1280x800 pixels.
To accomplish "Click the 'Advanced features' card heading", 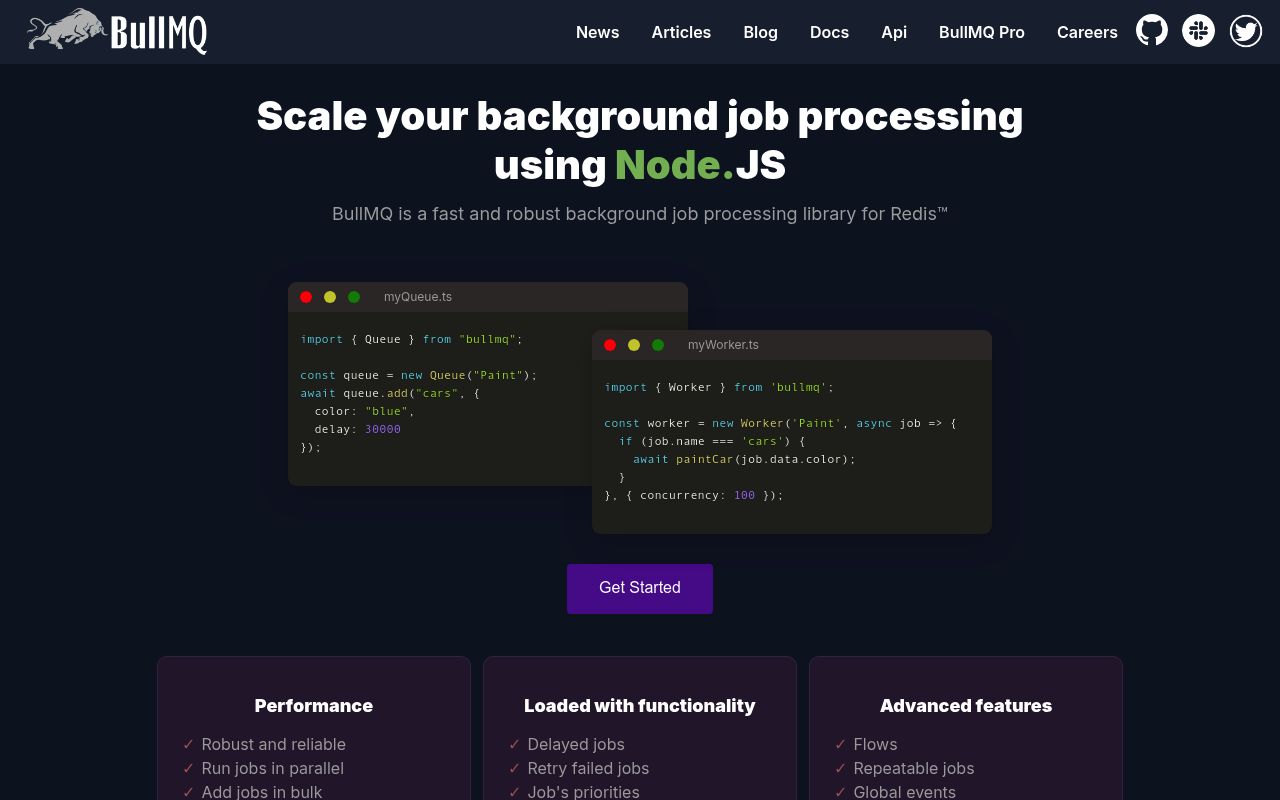I will (x=966, y=706).
